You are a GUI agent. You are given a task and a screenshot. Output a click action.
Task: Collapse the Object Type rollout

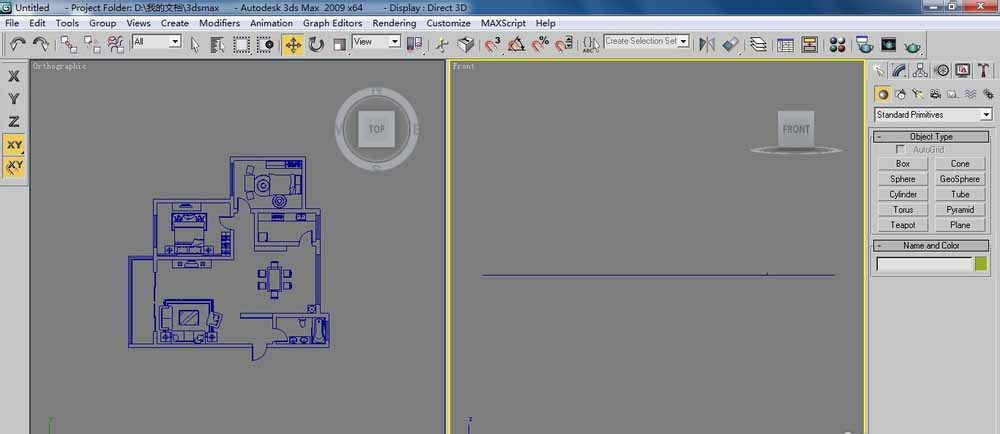pos(931,136)
